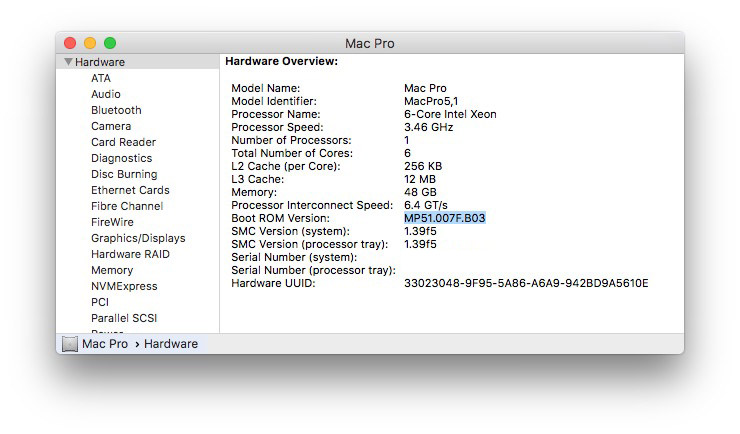The width and height of the screenshot is (740, 434).
Task: Click the Hardware UUID value
Action: (526, 284)
